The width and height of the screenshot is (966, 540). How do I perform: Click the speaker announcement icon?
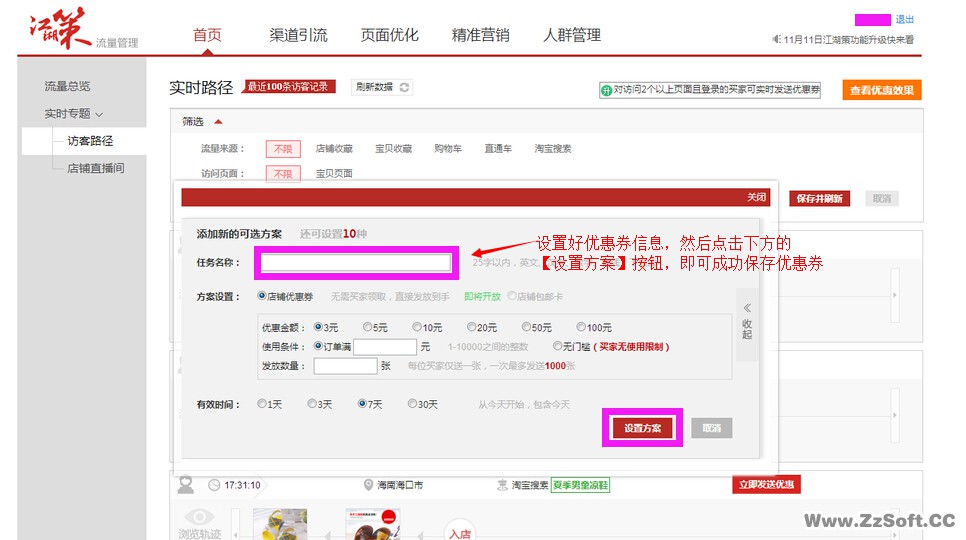(776, 39)
